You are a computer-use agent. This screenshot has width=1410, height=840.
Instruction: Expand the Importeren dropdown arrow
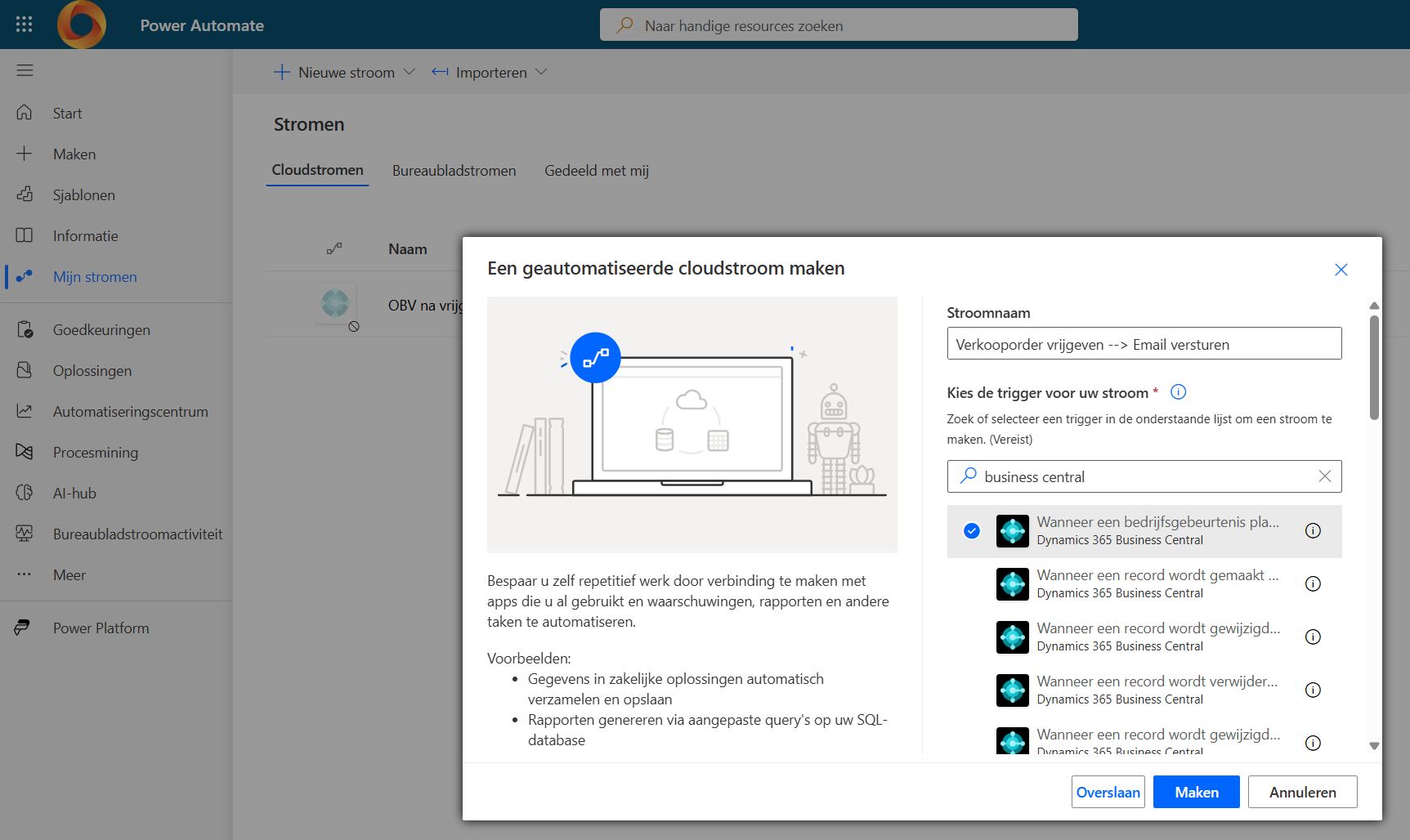(x=541, y=73)
